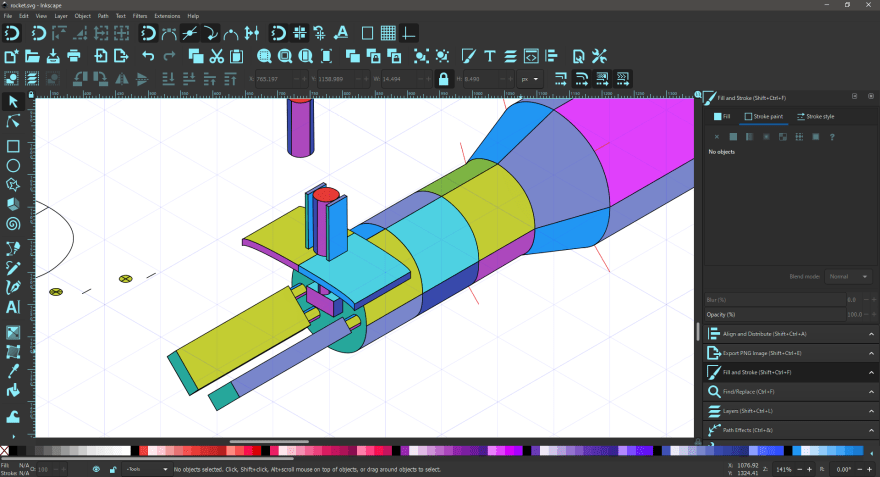This screenshot has width=880, height=477.
Task: Open the px units dropdown
Action: 530,79
